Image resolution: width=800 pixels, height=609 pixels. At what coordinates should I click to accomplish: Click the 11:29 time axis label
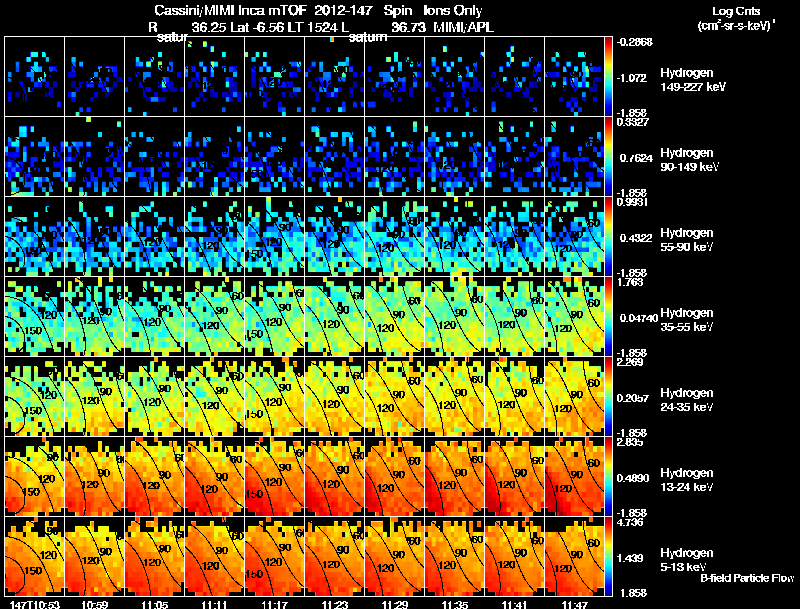[394, 604]
